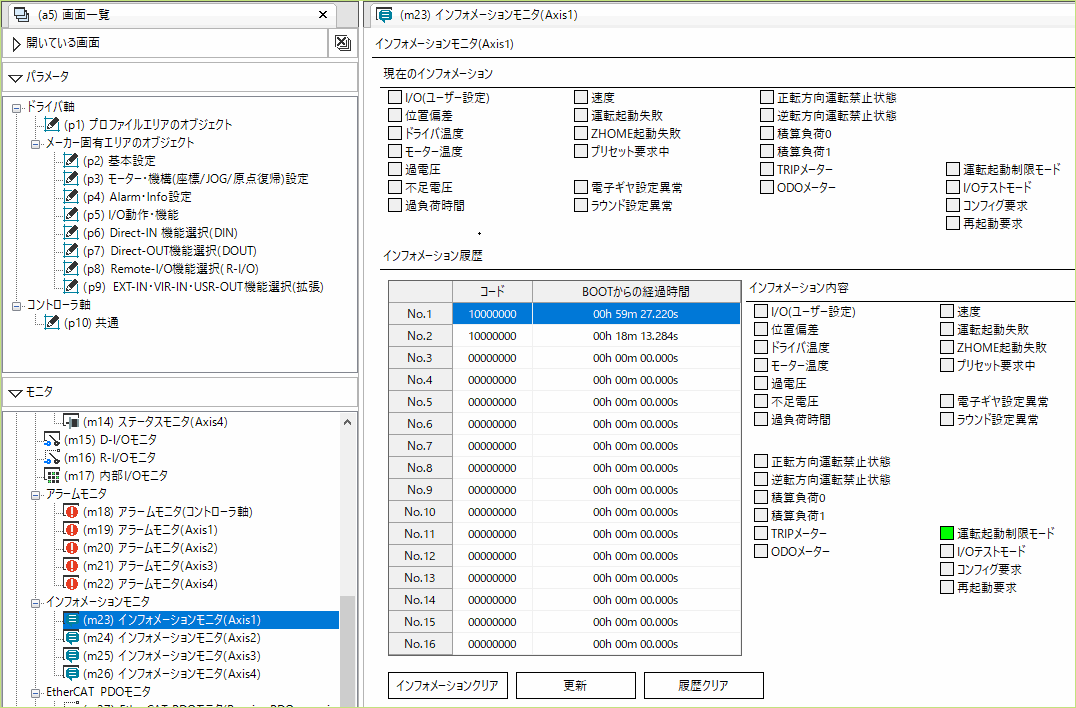Collapse the パラメータ section
The width and height of the screenshot is (1076, 708).
tap(14, 77)
